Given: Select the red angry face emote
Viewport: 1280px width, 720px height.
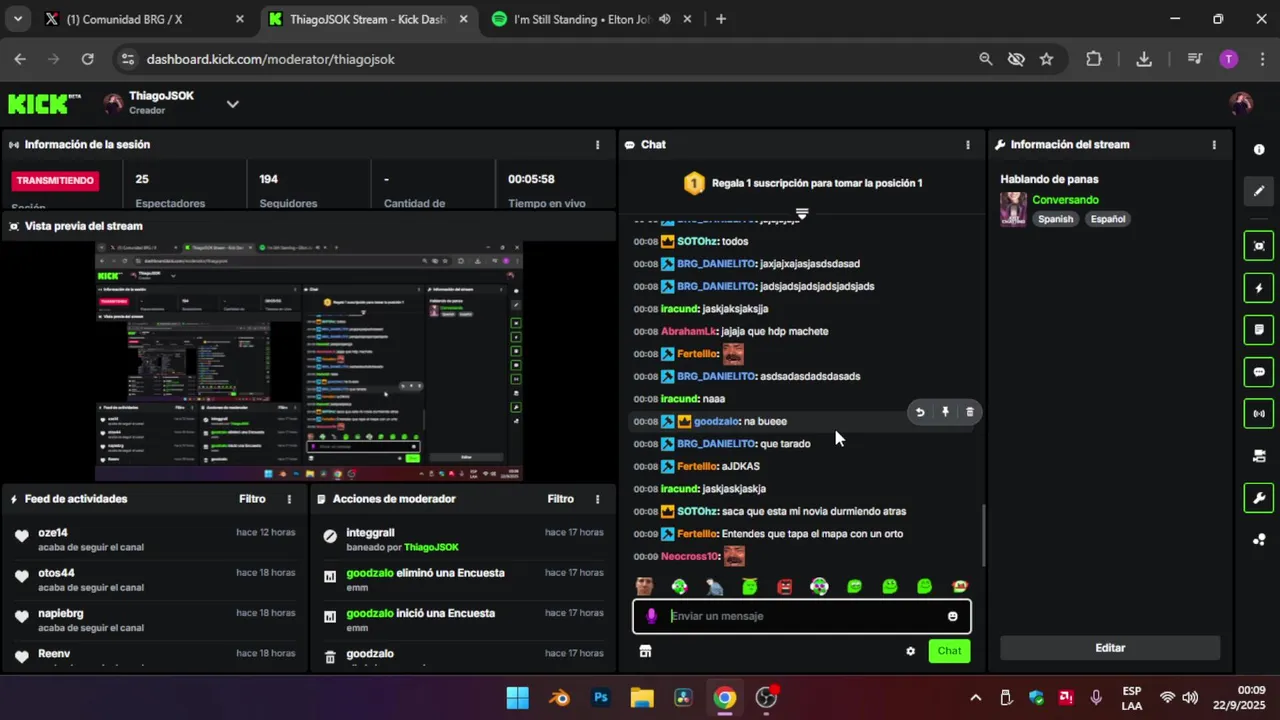Looking at the screenshot, I should click(785, 587).
